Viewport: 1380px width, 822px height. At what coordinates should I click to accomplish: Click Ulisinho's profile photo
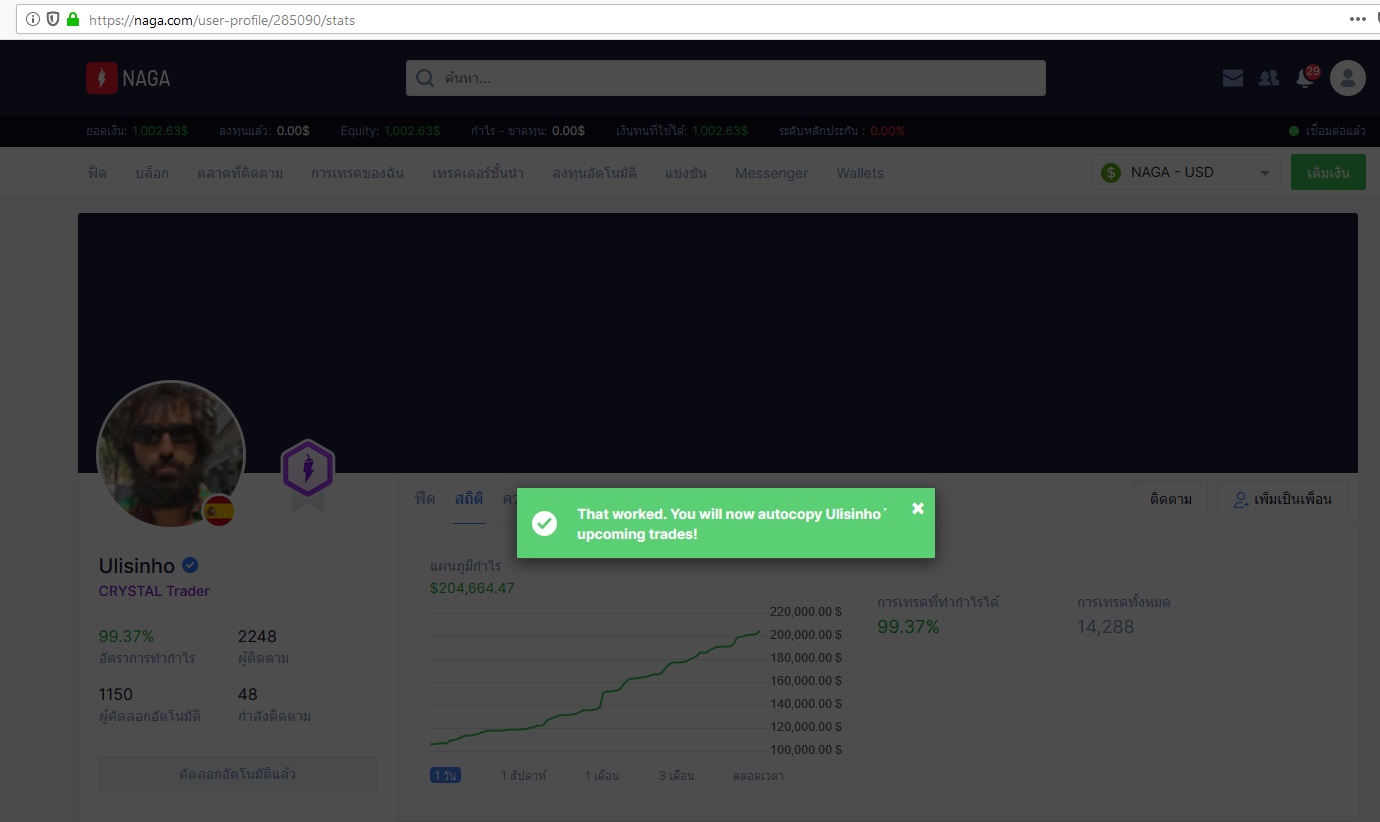pyautogui.click(x=171, y=454)
